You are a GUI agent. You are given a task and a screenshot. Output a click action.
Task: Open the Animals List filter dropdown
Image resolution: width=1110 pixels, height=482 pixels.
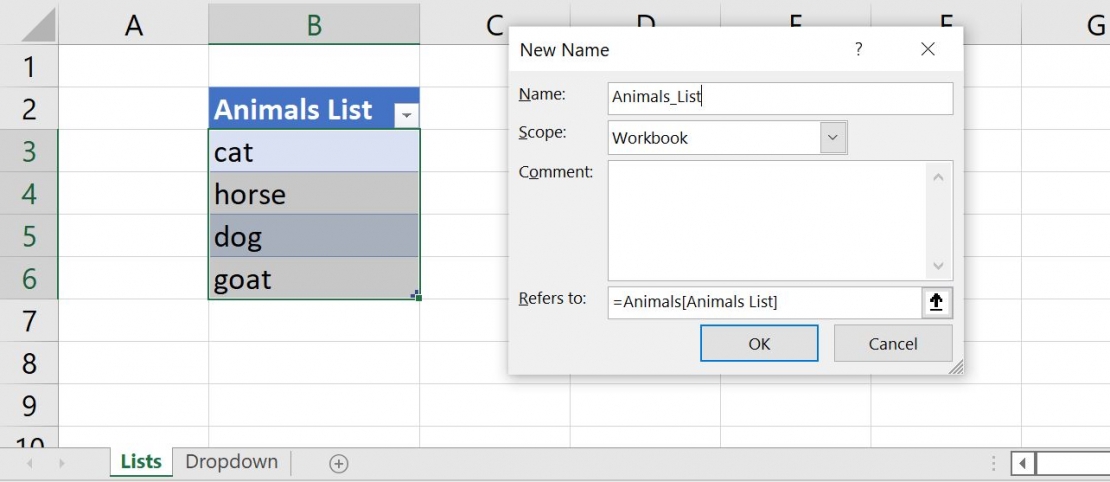(x=406, y=116)
